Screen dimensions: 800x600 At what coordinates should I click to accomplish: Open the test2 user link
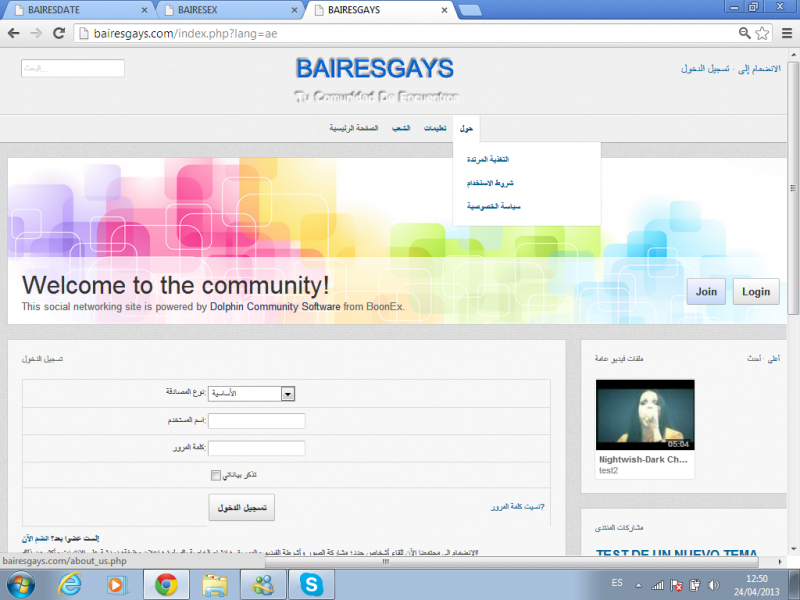pyautogui.click(x=608, y=470)
